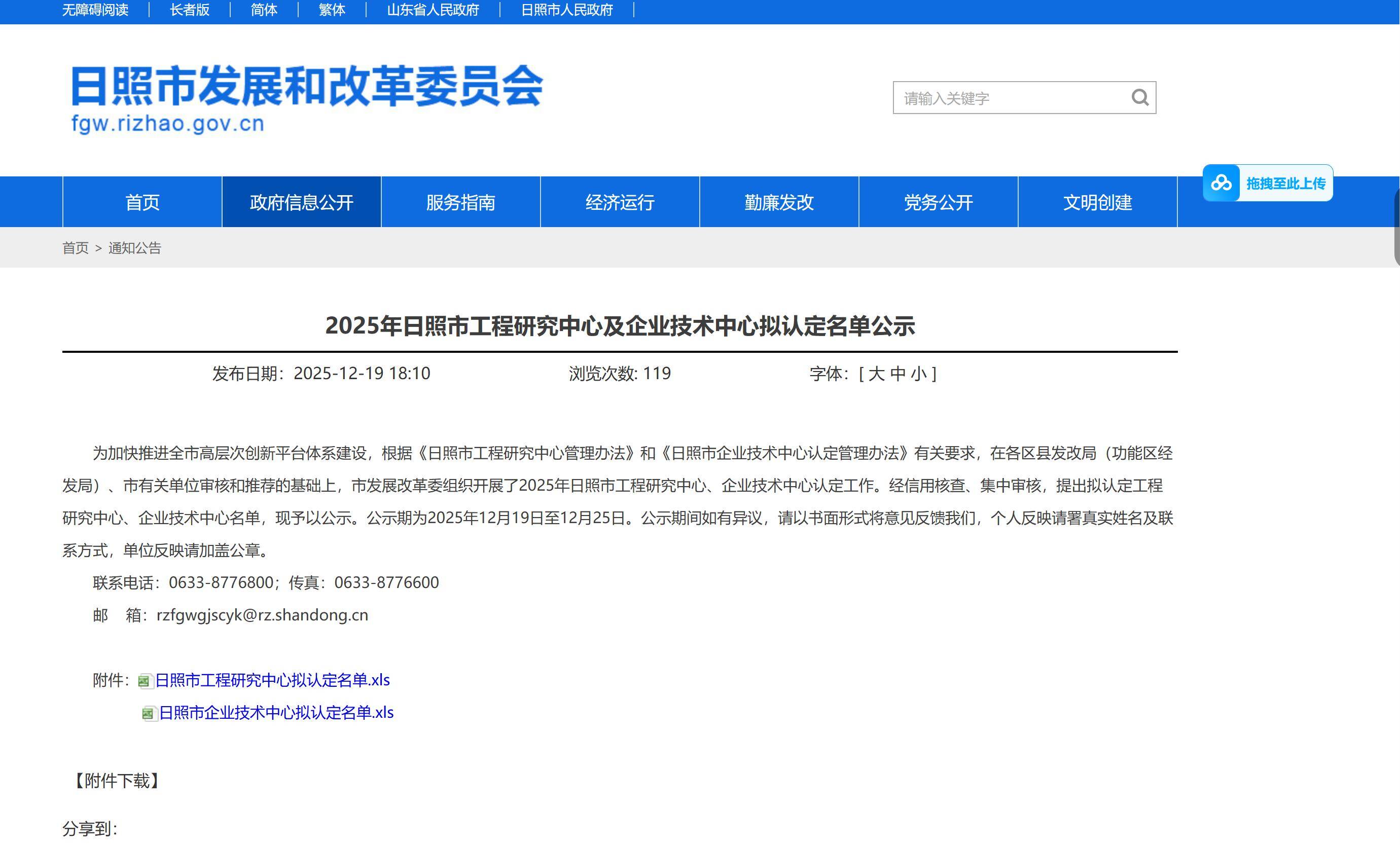Select the 党务公开 navigation item

938,202
